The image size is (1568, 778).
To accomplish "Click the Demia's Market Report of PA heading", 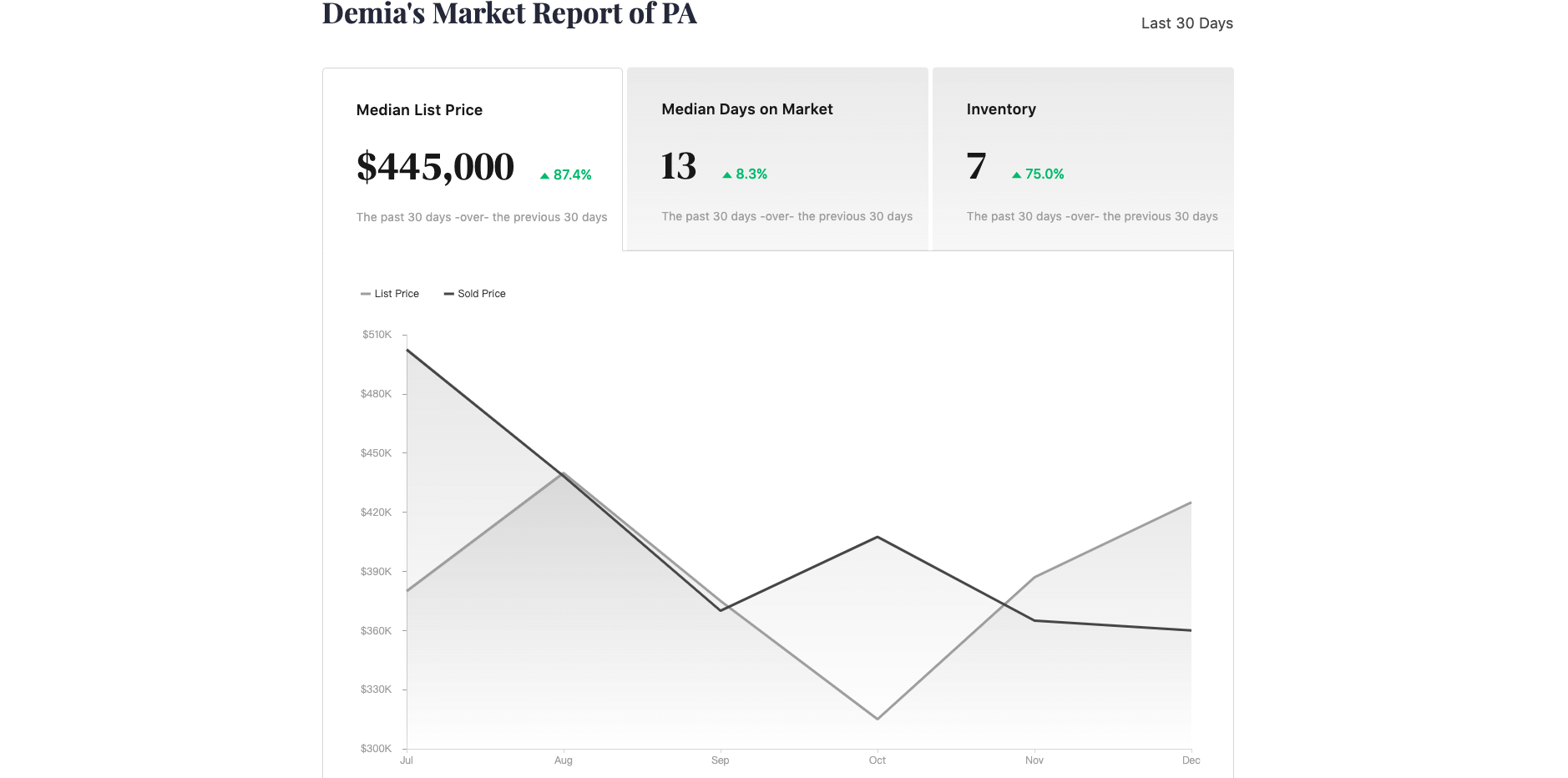I will coord(509,14).
